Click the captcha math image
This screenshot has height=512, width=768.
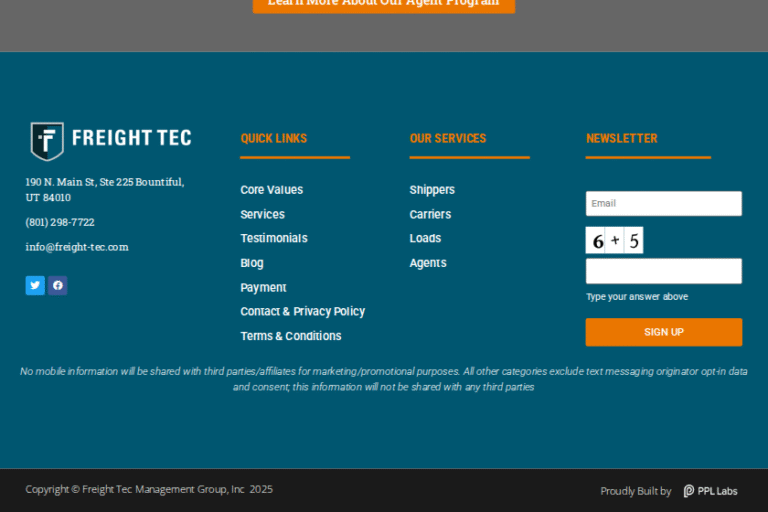point(614,240)
